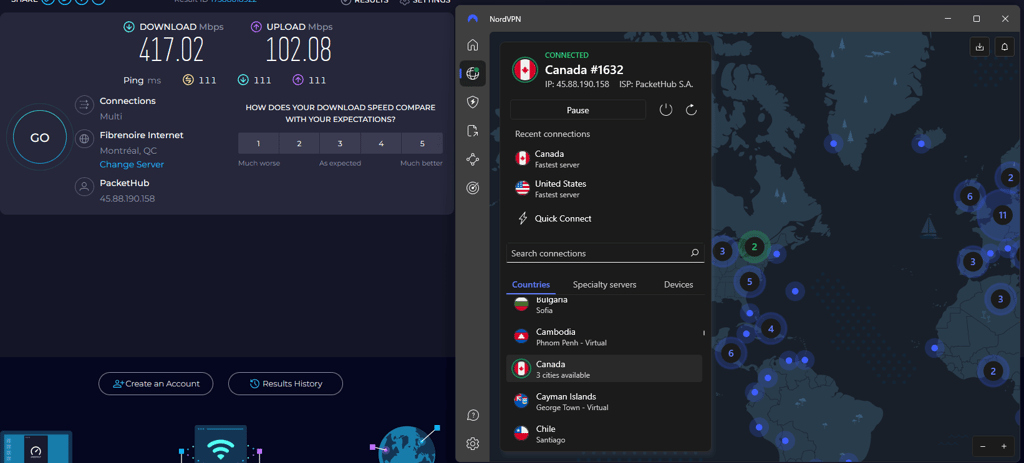1024x463 pixels.
Task: Click the magnifier in Search connections
Action: tap(695, 253)
